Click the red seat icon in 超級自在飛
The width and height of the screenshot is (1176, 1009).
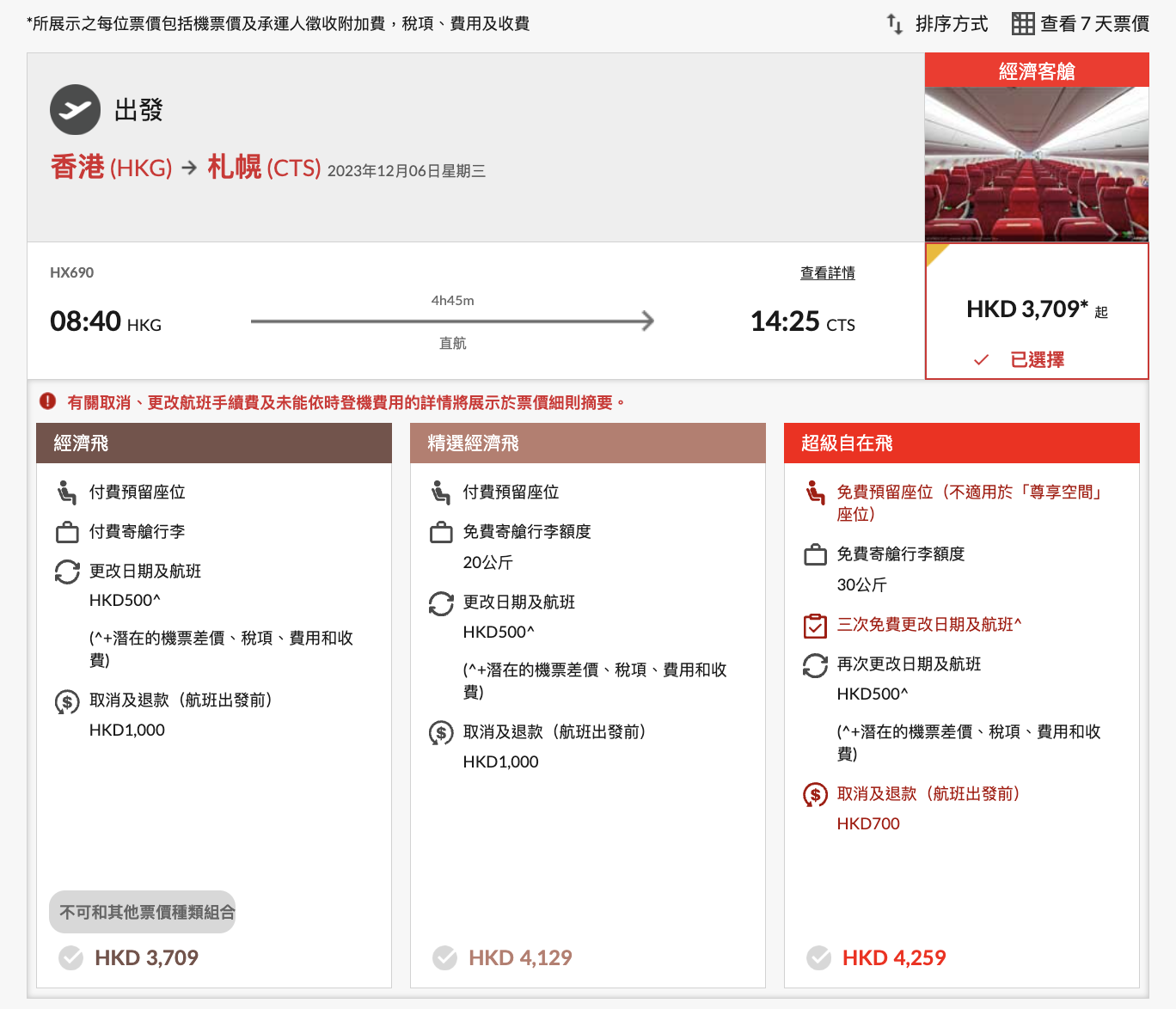(815, 492)
